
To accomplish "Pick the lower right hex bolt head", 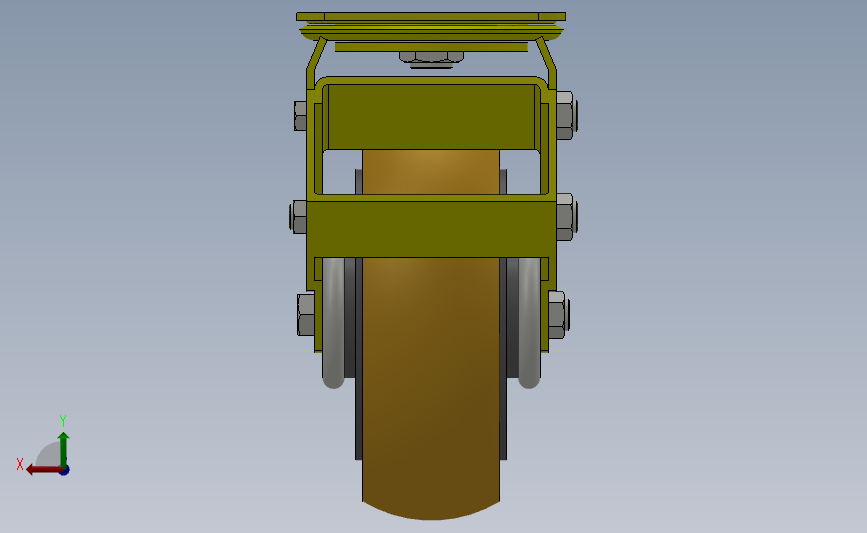I will tap(558, 315).
